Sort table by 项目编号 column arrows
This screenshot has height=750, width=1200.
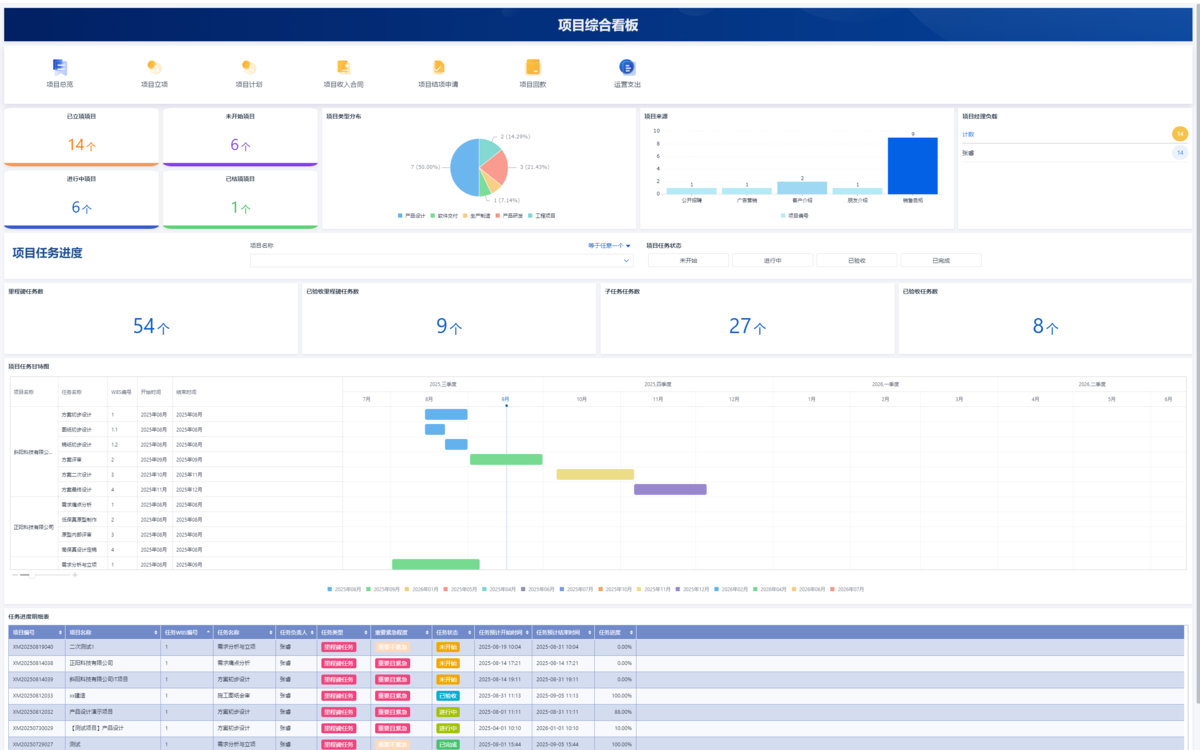[x=59, y=632]
